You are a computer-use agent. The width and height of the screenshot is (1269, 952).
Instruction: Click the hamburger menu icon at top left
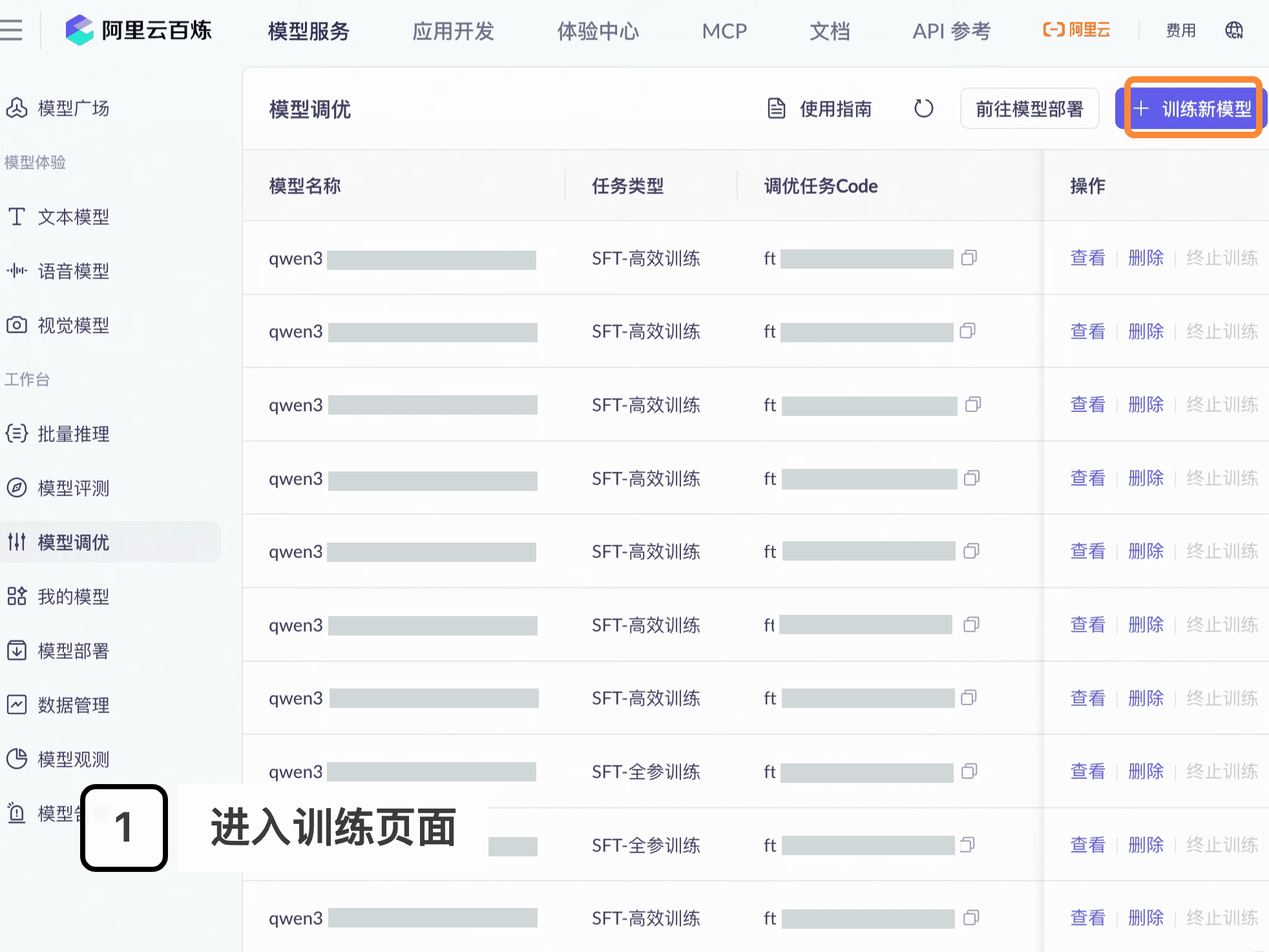click(11, 30)
